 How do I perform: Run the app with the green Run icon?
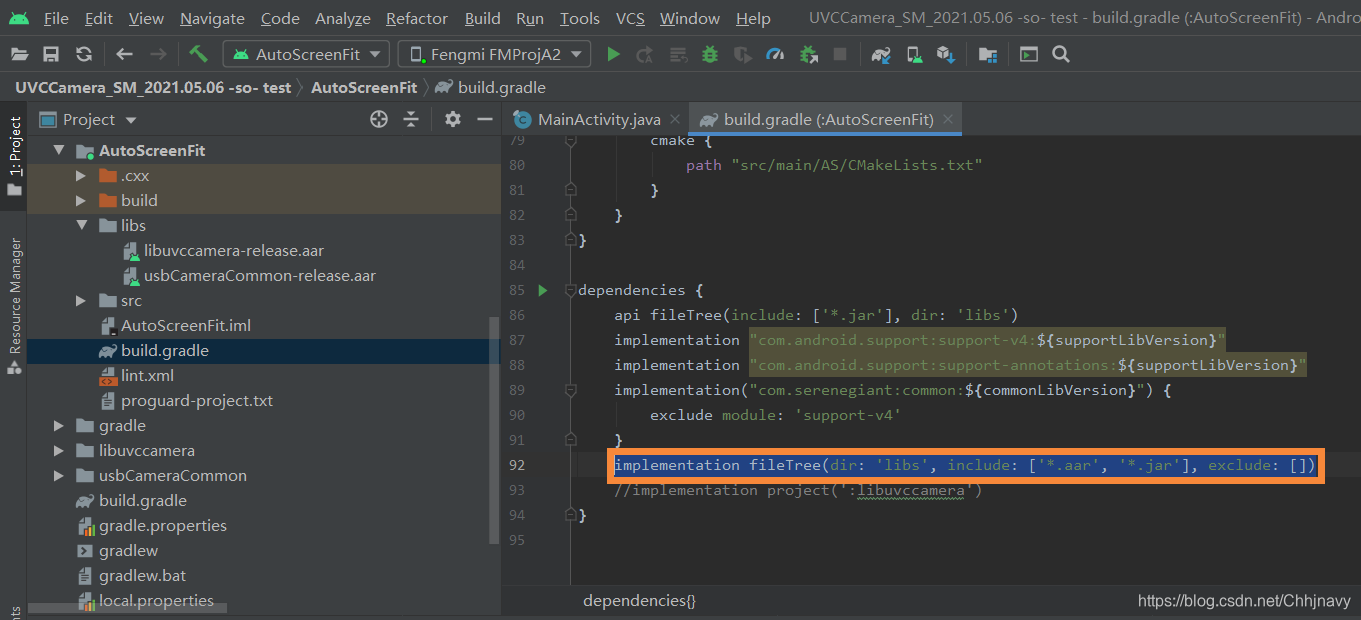coord(613,54)
